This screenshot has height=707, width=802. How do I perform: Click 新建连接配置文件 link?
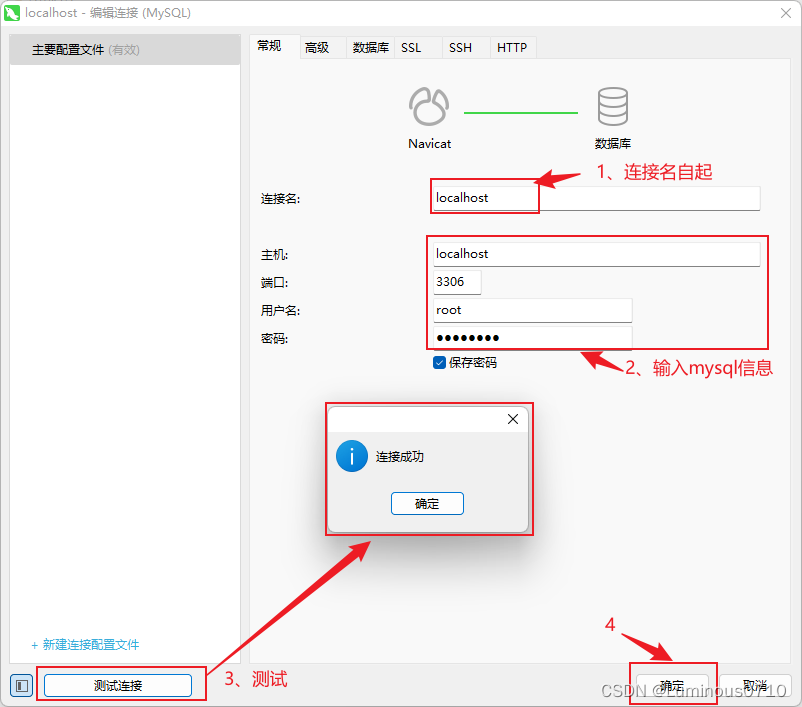pyautogui.click(x=85, y=645)
